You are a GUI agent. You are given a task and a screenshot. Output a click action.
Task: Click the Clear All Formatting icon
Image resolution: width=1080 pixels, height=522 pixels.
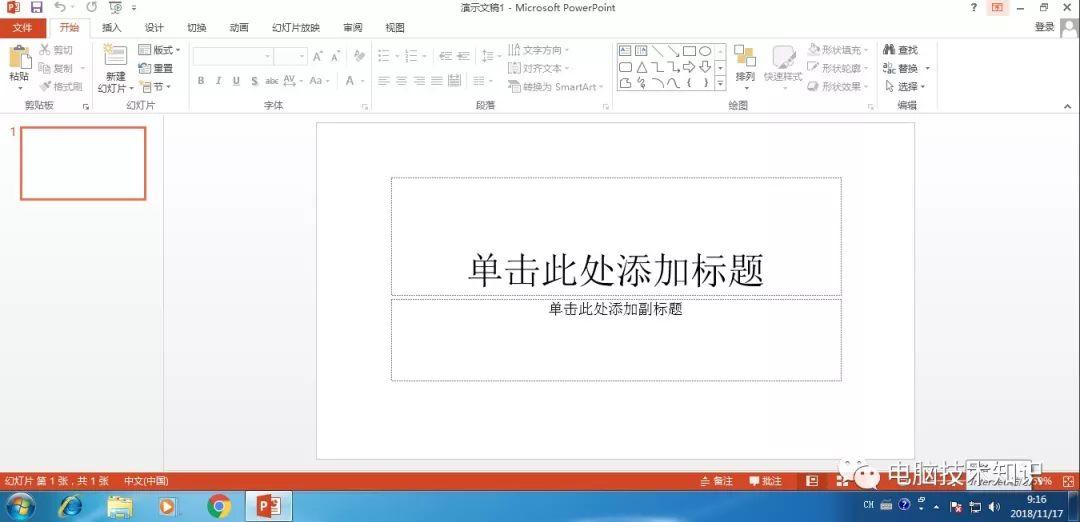pyautogui.click(x=359, y=56)
